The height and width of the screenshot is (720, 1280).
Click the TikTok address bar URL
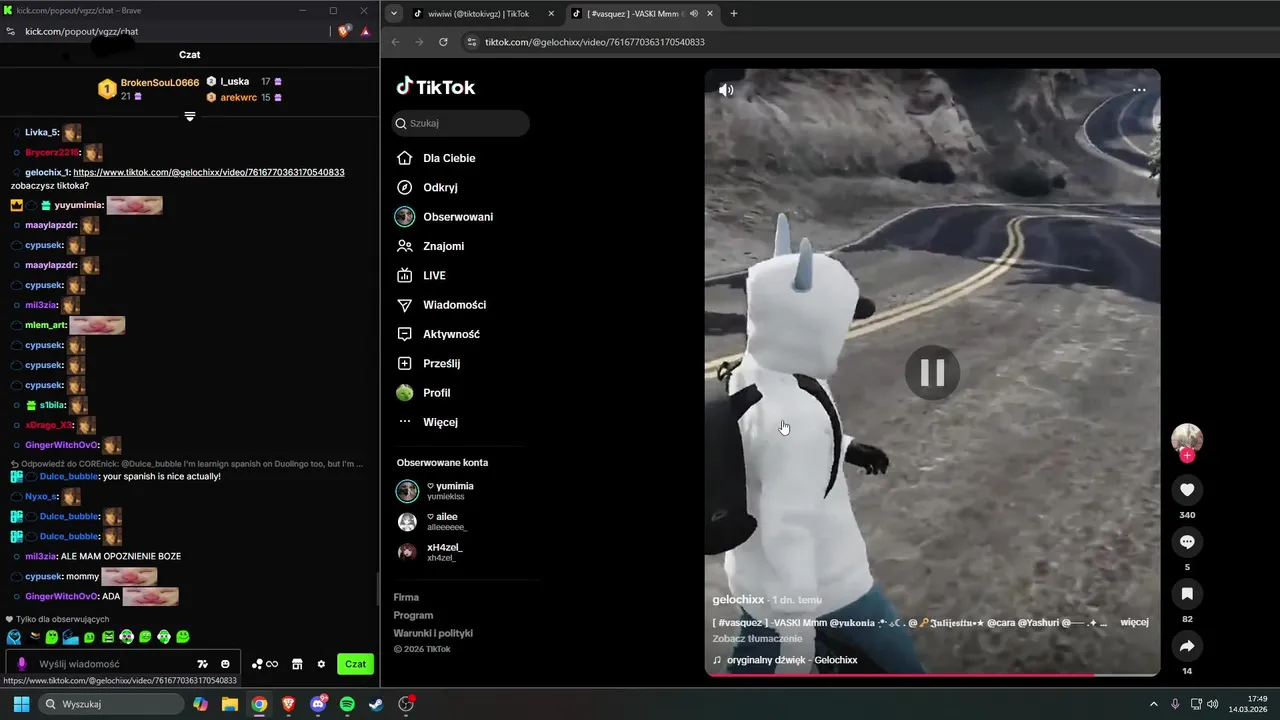(595, 42)
